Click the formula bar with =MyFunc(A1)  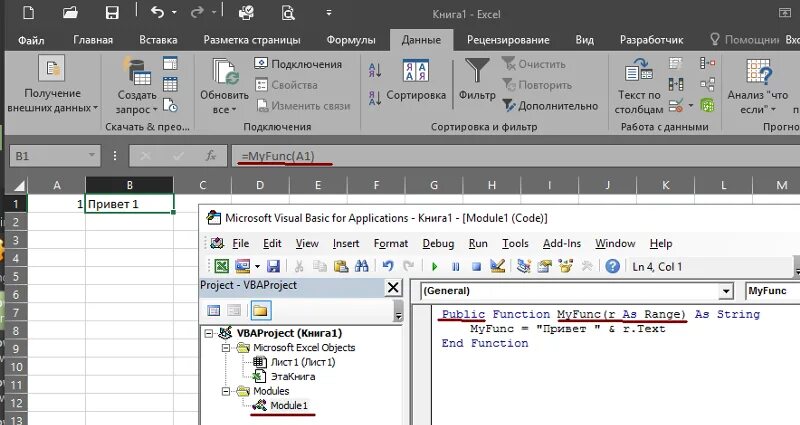[515, 156]
